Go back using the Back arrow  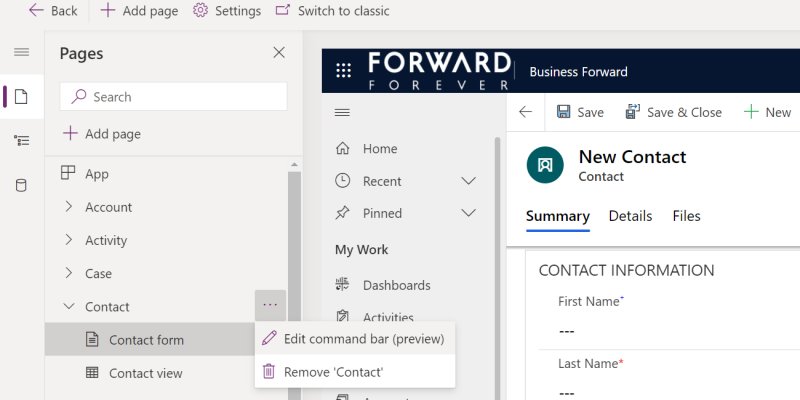pyautogui.click(x=53, y=11)
